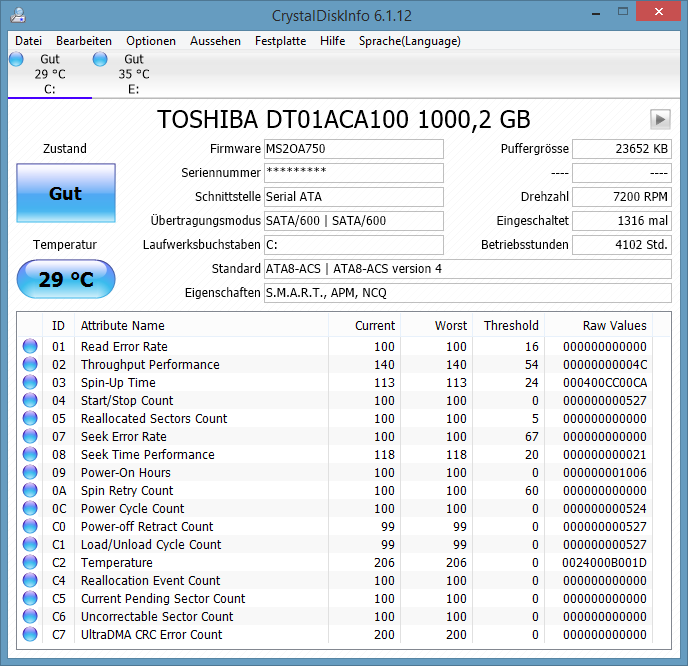Image resolution: width=688 pixels, height=666 pixels.
Task: Click current value 118 for Seek Time Performance
Action: tap(384, 455)
